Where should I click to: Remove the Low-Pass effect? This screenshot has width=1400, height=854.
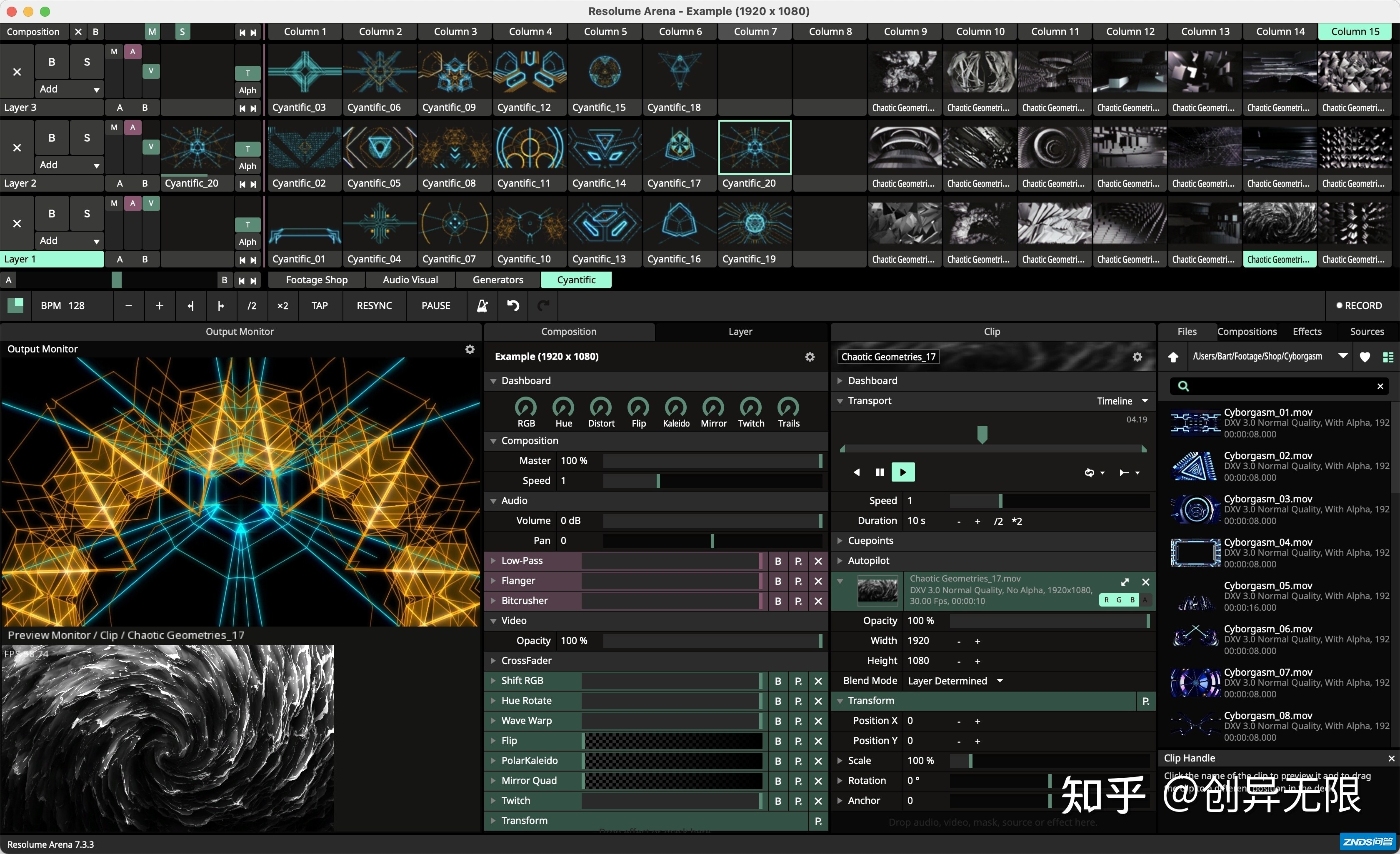[818, 561]
